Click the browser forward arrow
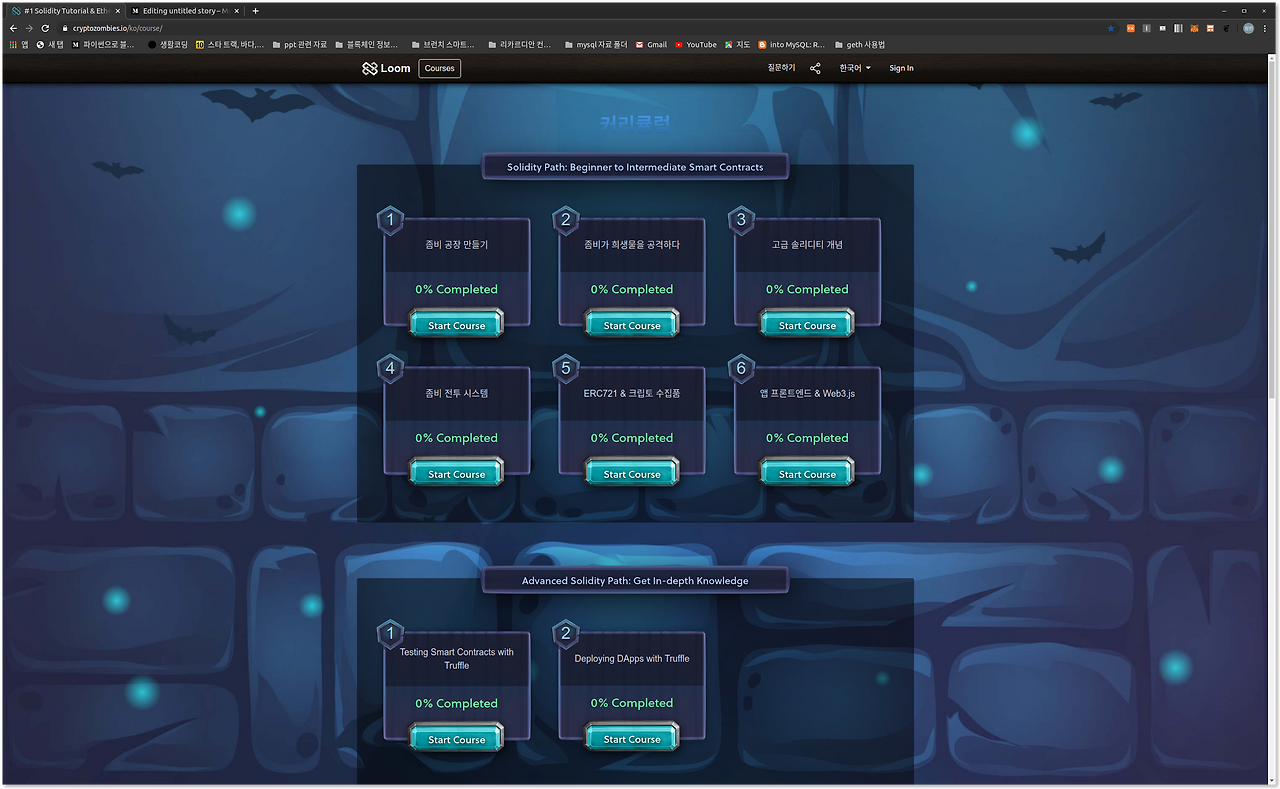 [x=28, y=28]
